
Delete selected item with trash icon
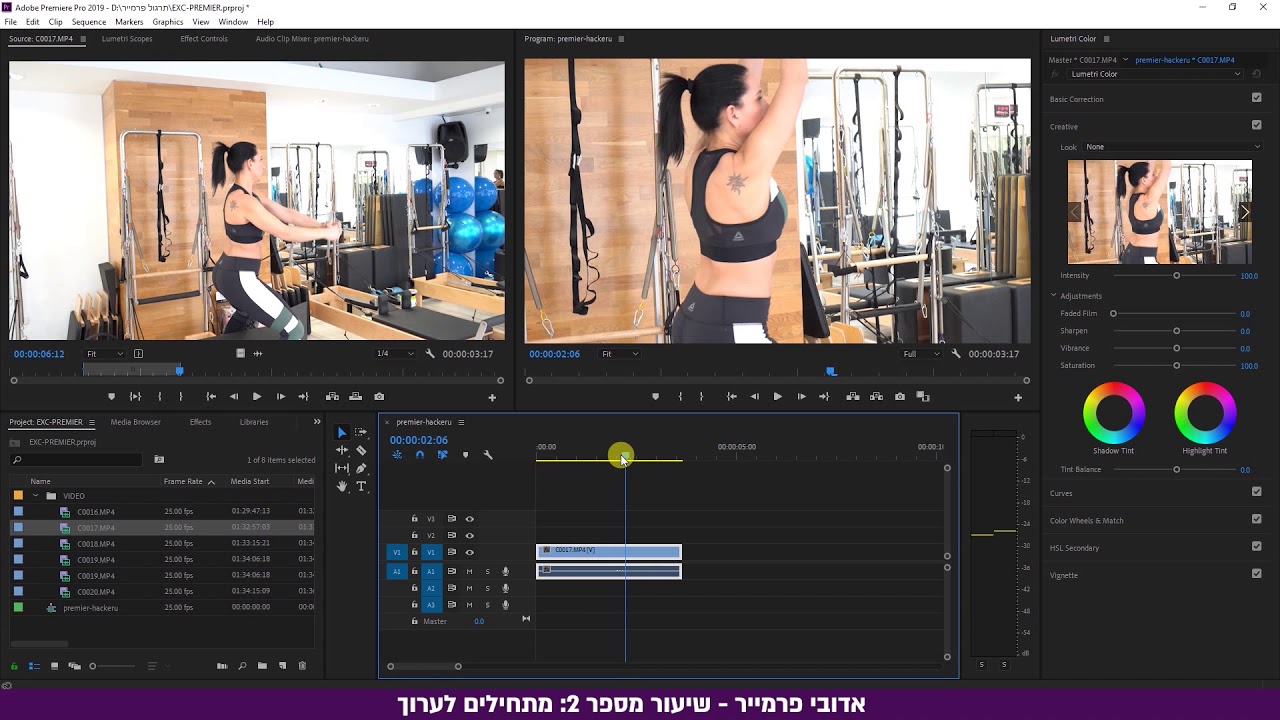pos(302,666)
